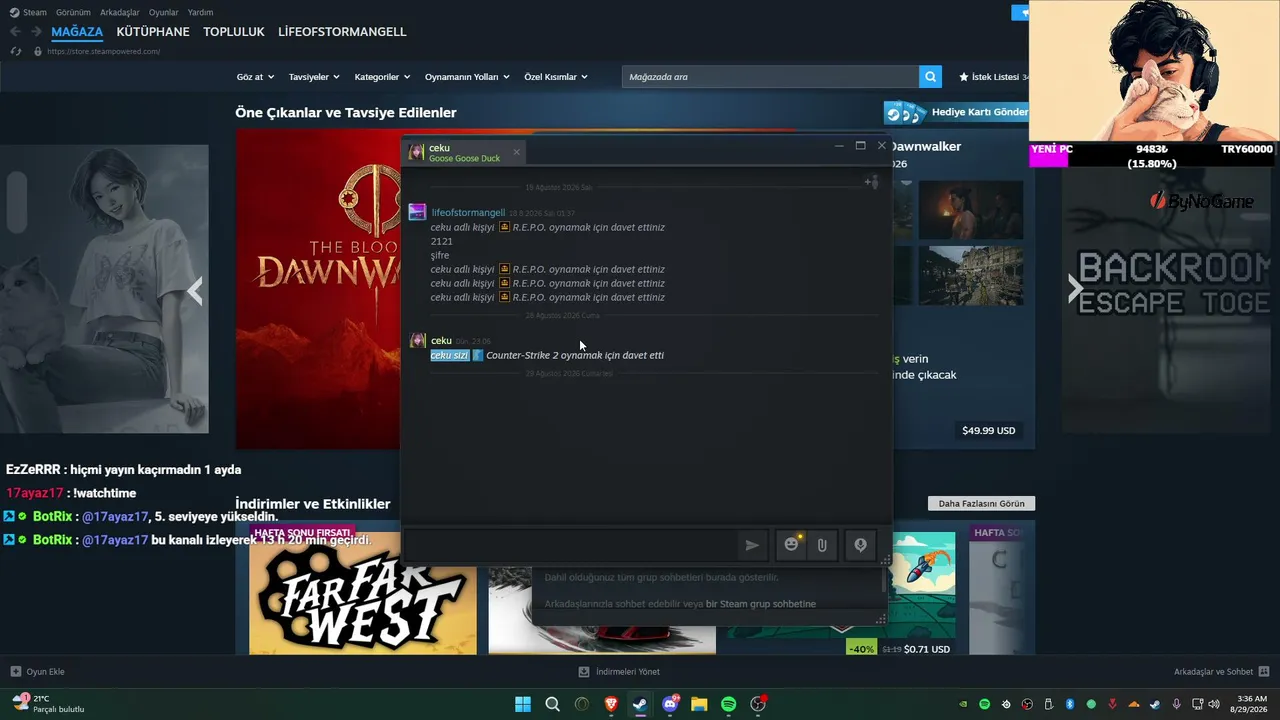Open the downloads manager icon
Viewport: 1280px width, 720px height.
(x=584, y=671)
